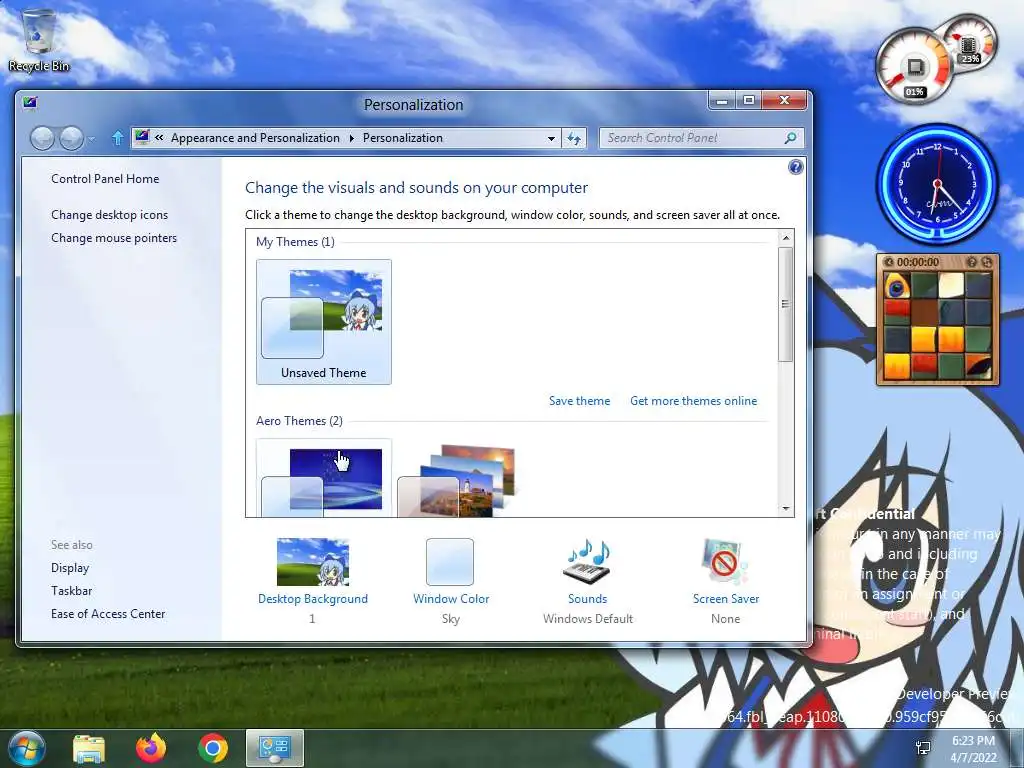Click the analog clock gadget

pyautogui.click(x=938, y=184)
